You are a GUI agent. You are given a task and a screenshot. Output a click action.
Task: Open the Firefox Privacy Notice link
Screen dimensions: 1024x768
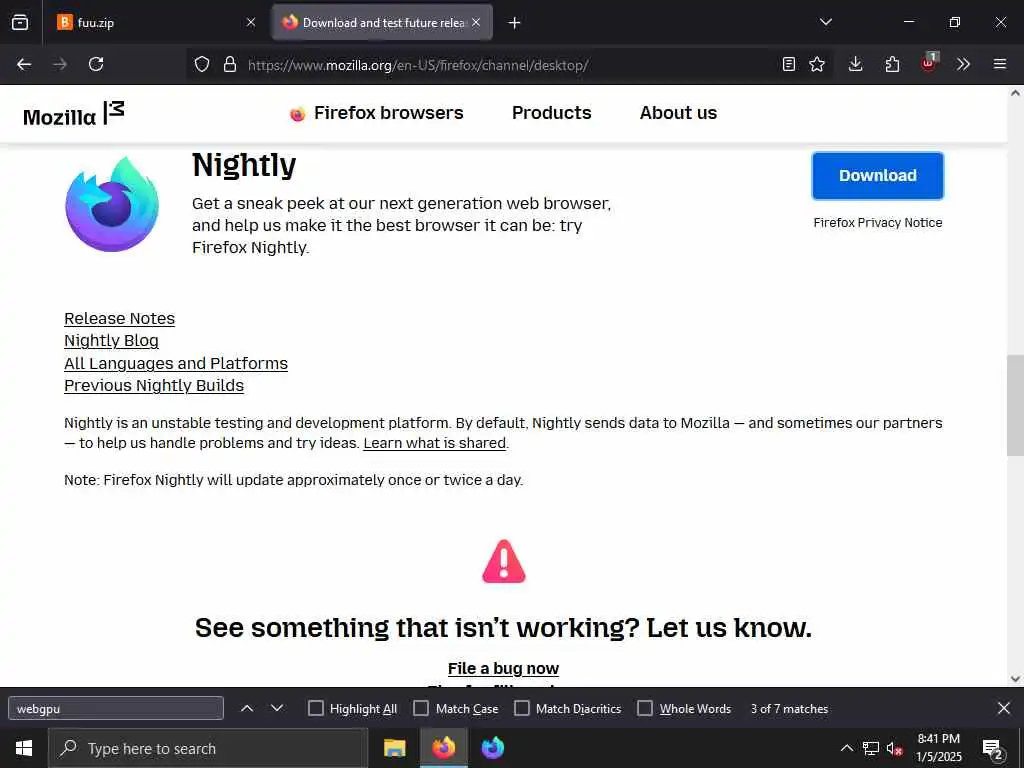[x=878, y=223]
